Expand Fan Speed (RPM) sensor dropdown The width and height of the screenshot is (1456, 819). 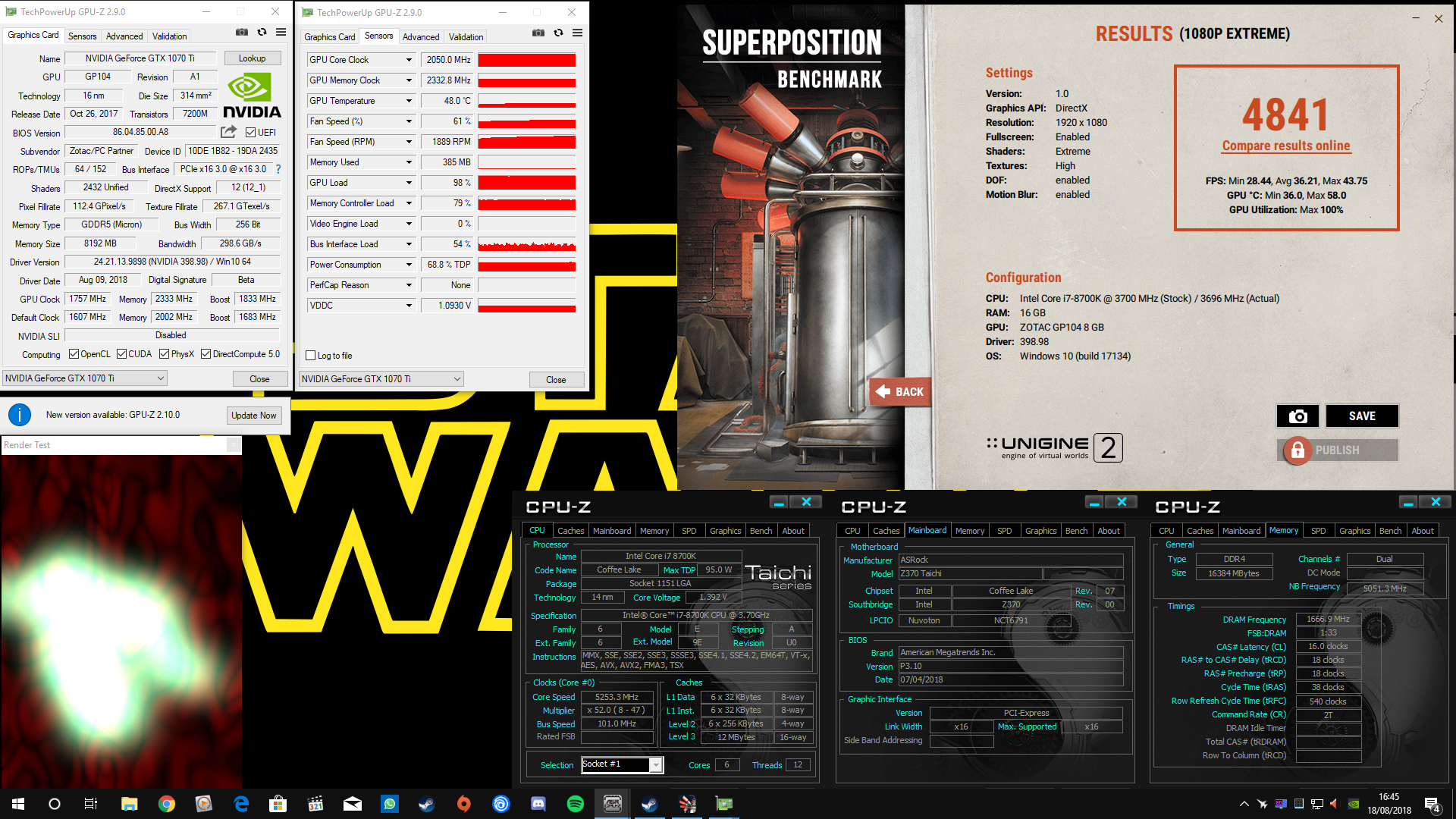pos(409,142)
